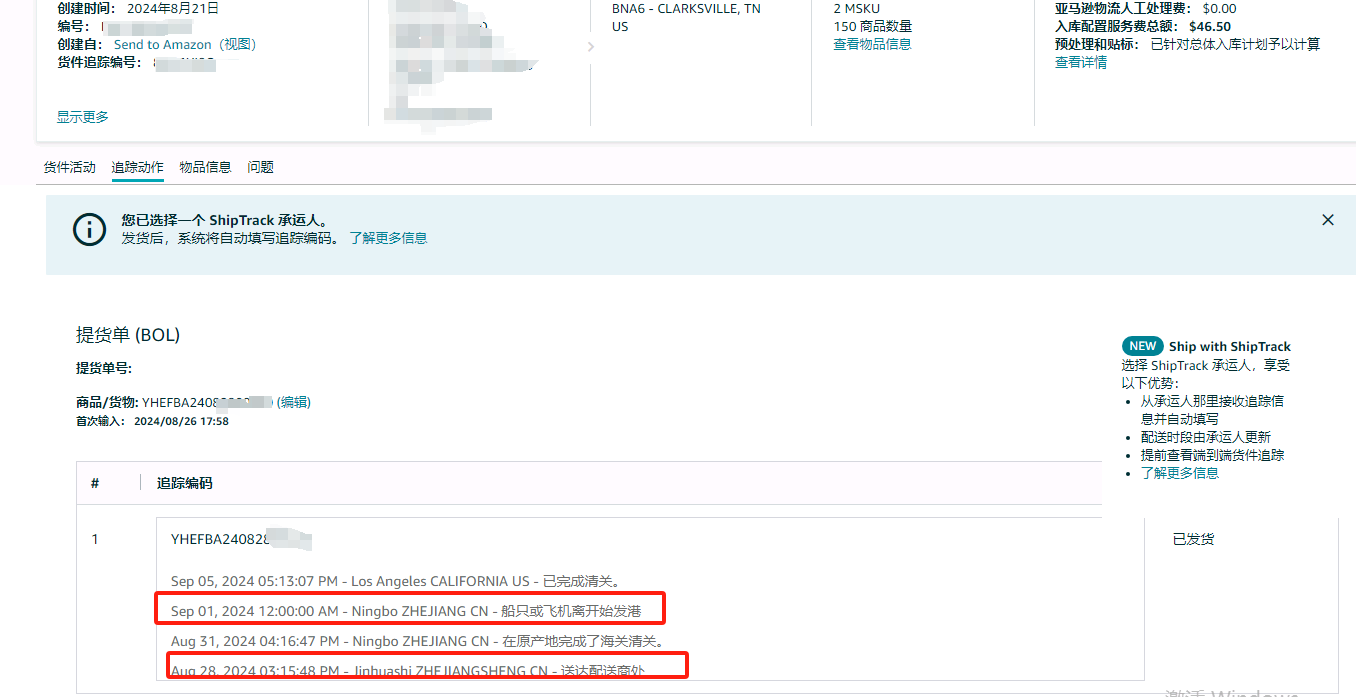Click the Sep 01 Ningbo departure entry

pyautogui.click(x=406, y=611)
